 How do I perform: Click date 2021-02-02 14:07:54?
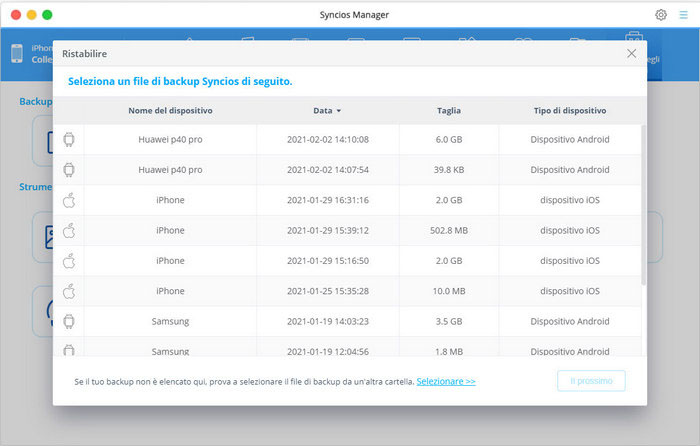[328, 170]
